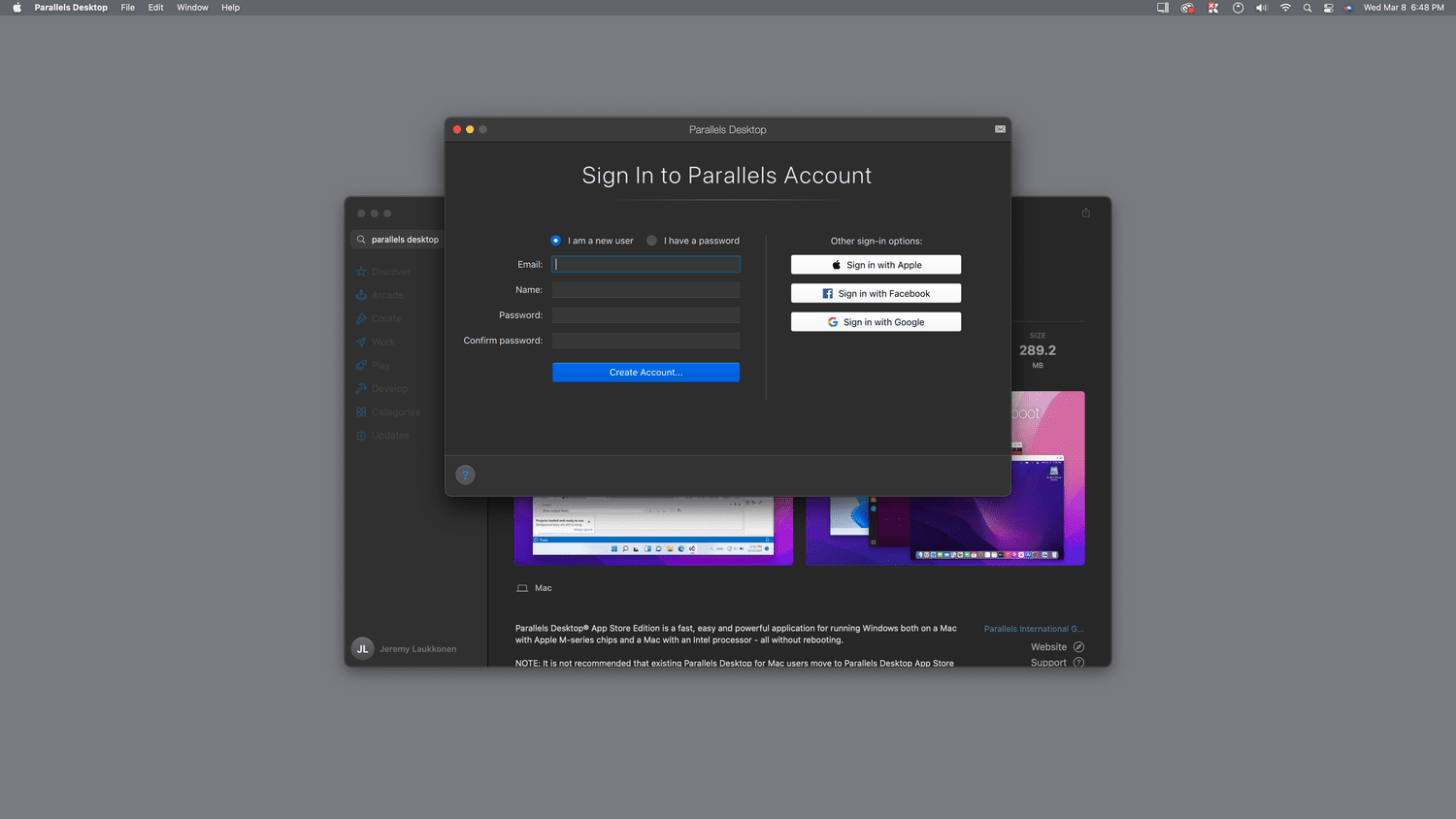Click the Creative Cloud icon in menu bar
Screen dimensions: 1456x819
1187,8
